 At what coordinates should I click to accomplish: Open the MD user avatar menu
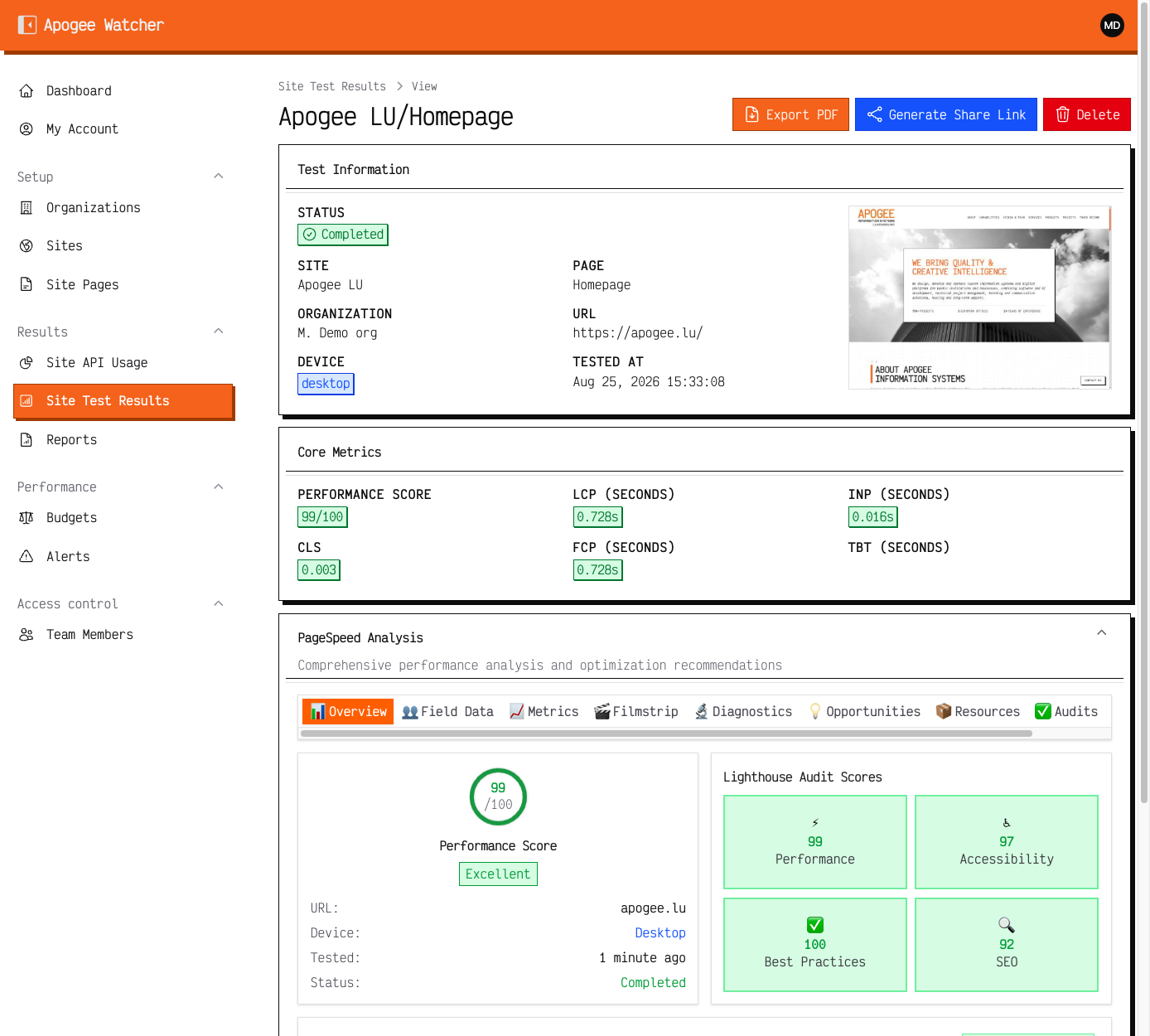(x=1112, y=25)
